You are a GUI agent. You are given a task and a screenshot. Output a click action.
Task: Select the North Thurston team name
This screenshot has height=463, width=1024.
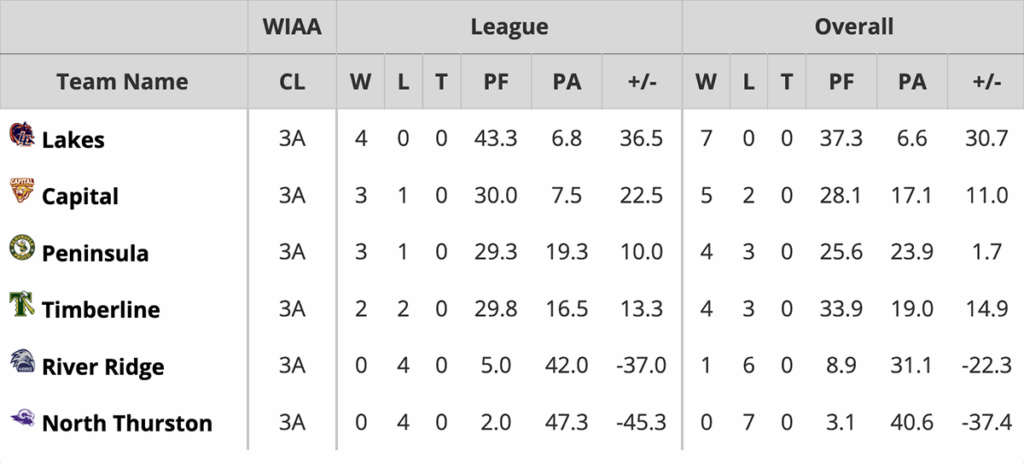coord(127,424)
